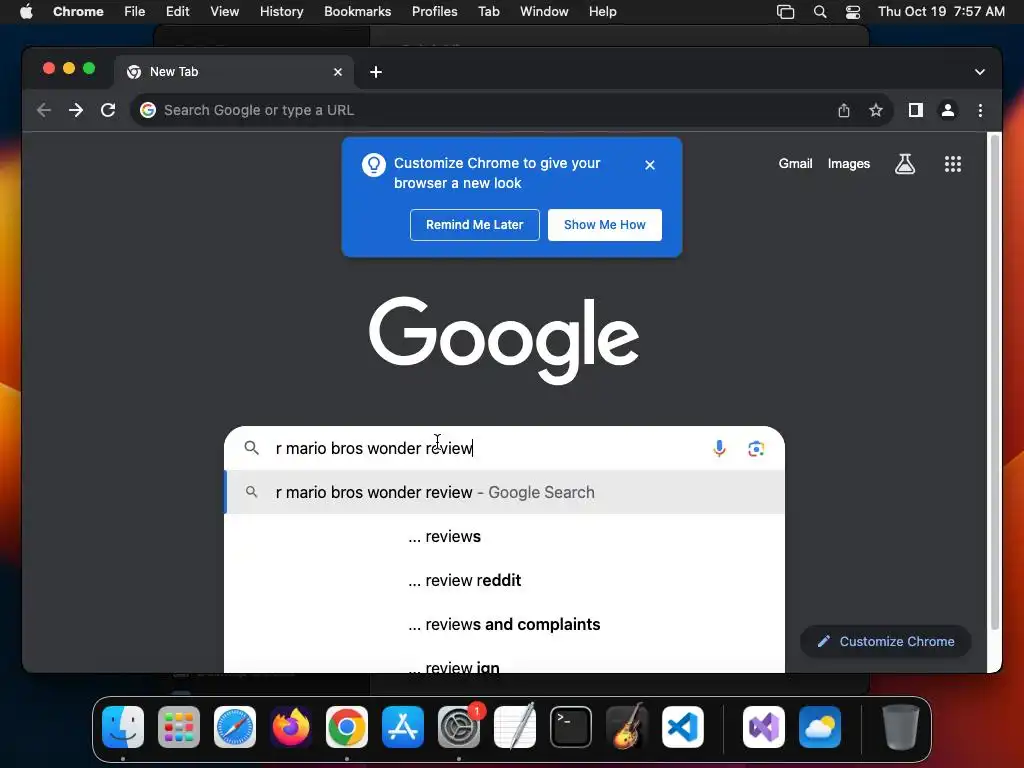Close the Customize Chrome popup
Screen dimensions: 1024x768
coord(650,165)
